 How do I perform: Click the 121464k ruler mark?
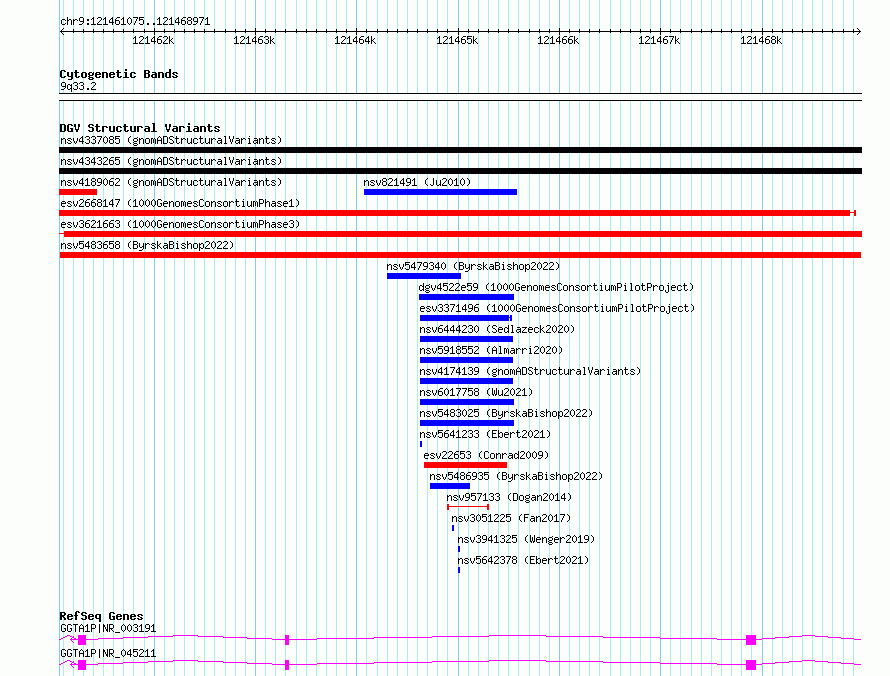click(355, 40)
